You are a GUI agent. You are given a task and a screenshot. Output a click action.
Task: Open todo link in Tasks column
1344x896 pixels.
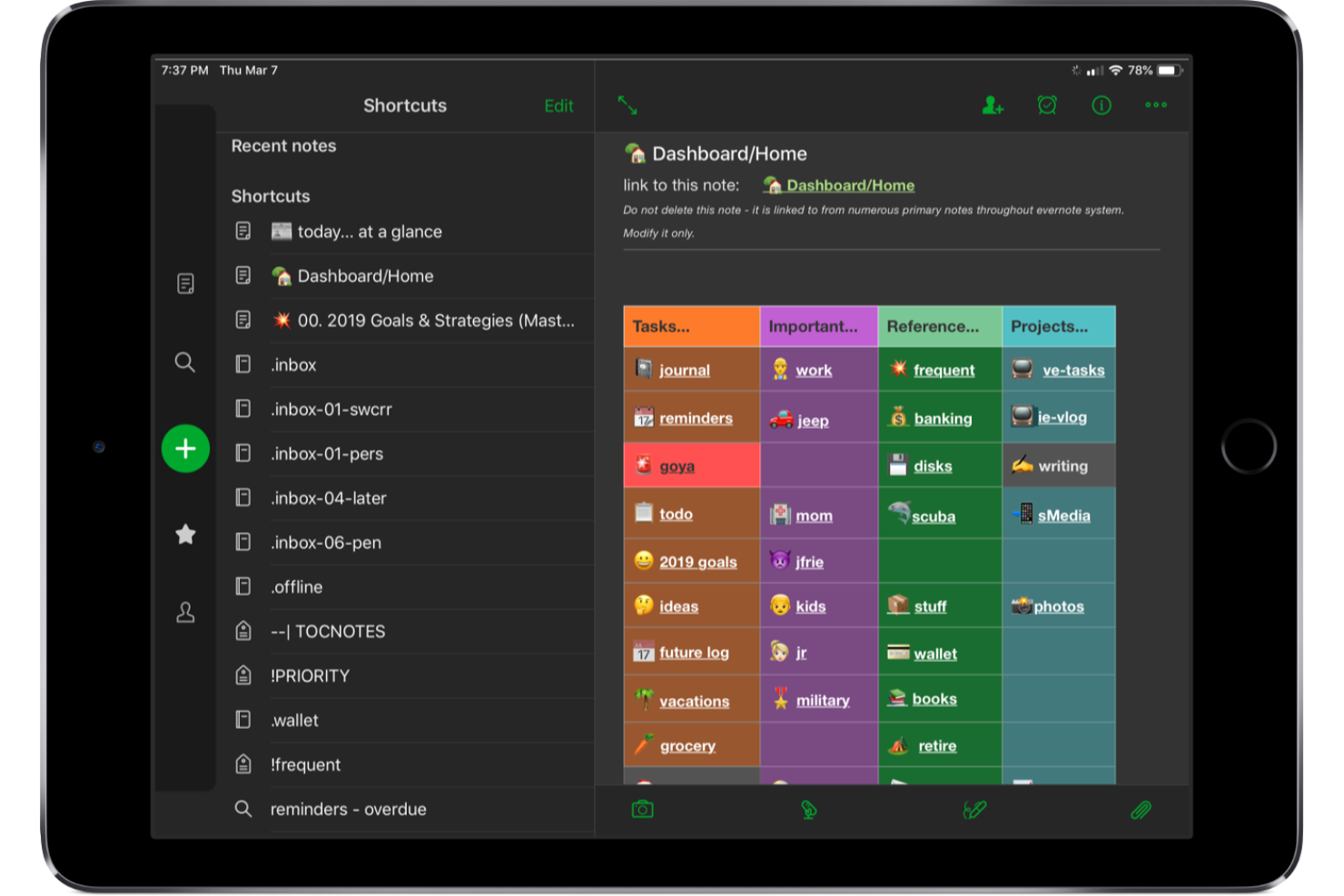coord(676,514)
